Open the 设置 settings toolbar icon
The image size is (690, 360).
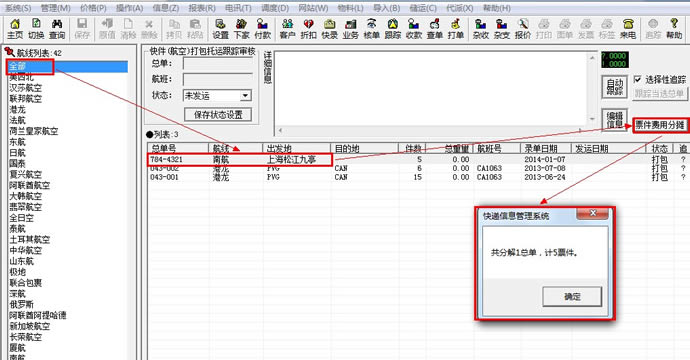pyautogui.click(x=220, y=29)
